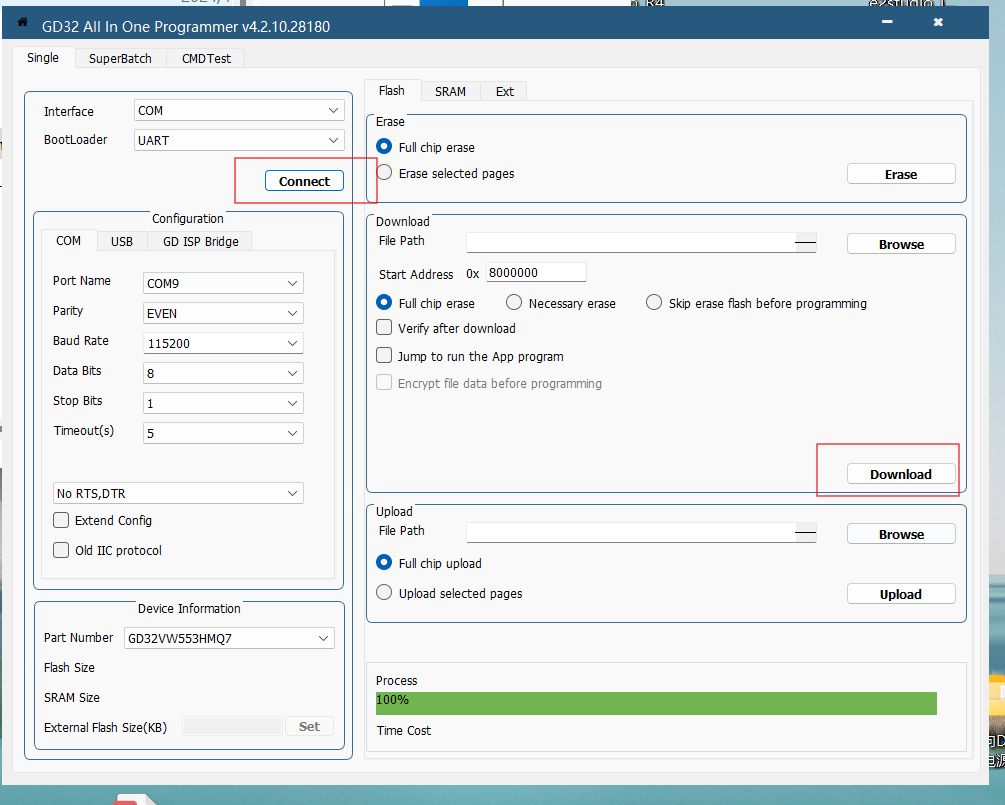Select Skip erase flash before programming
The height and width of the screenshot is (805, 1005).
tap(654, 302)
